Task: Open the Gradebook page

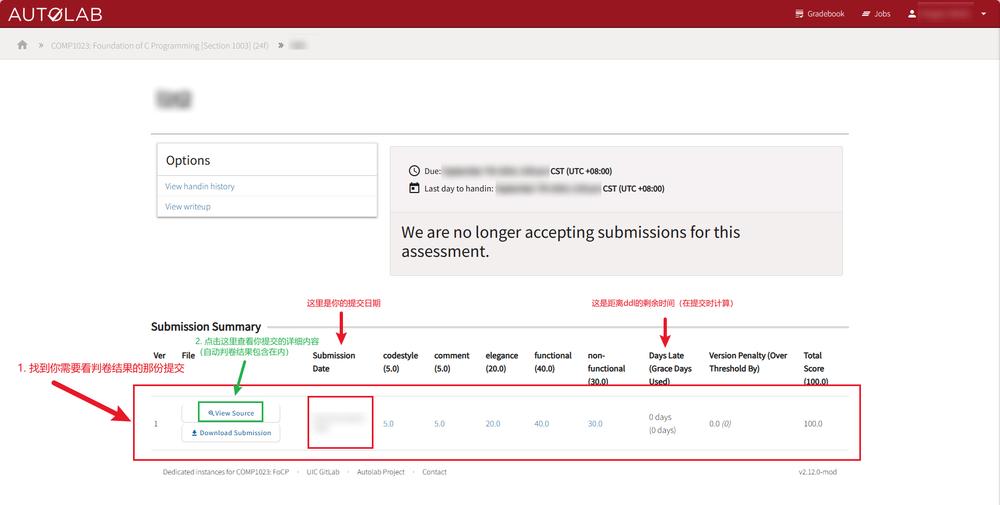Action: coord(820,13)
